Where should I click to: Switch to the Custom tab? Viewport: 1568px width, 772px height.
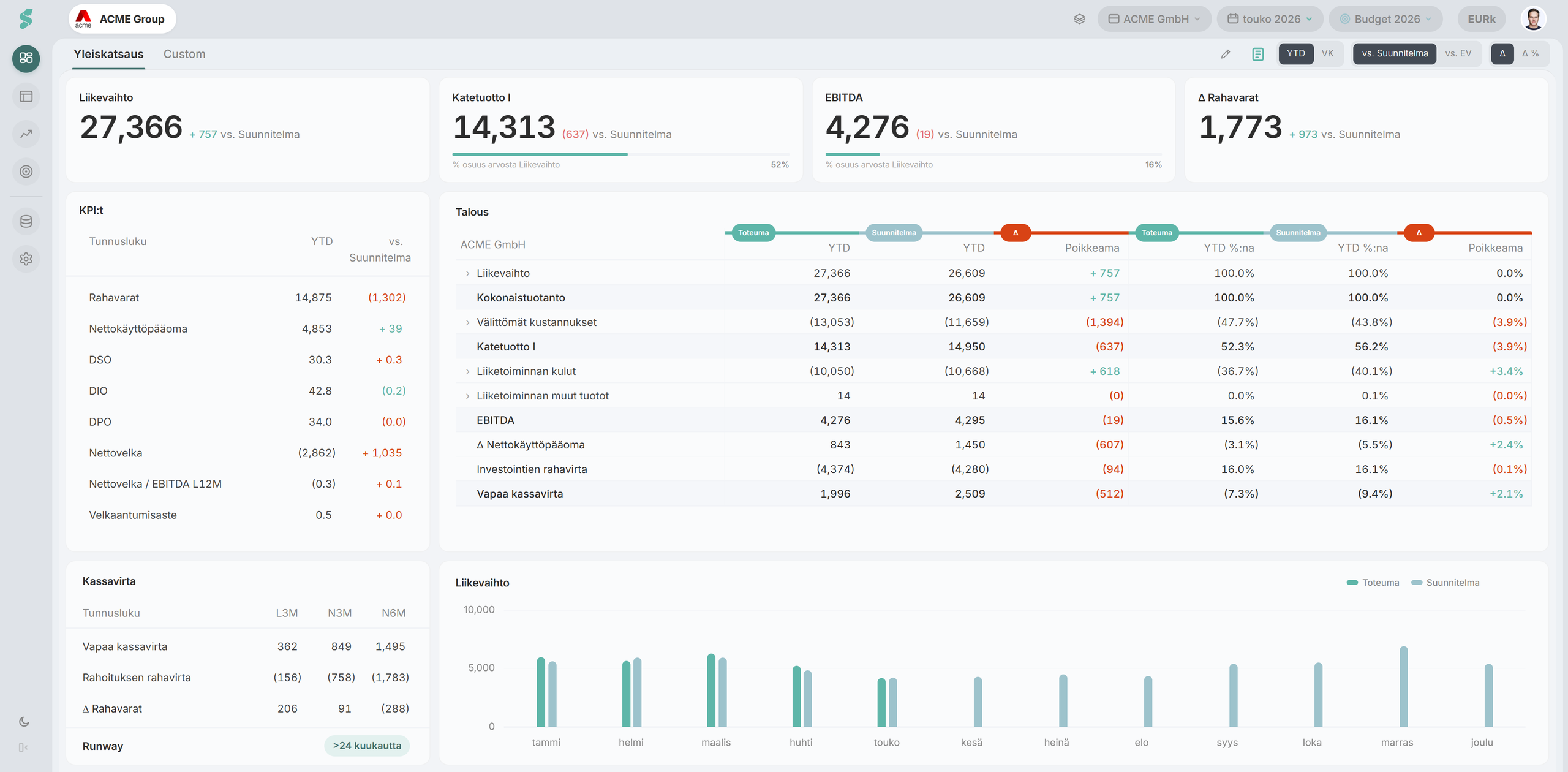click(184, 54)
